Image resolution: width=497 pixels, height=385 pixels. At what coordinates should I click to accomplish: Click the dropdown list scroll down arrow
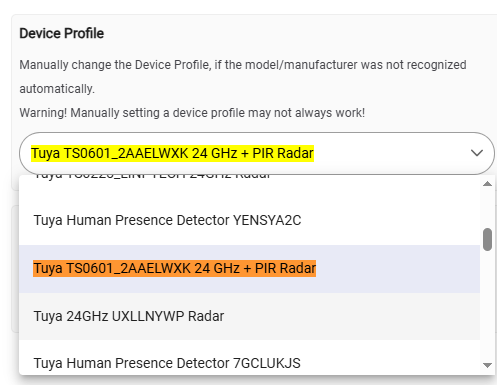[487, 365]
